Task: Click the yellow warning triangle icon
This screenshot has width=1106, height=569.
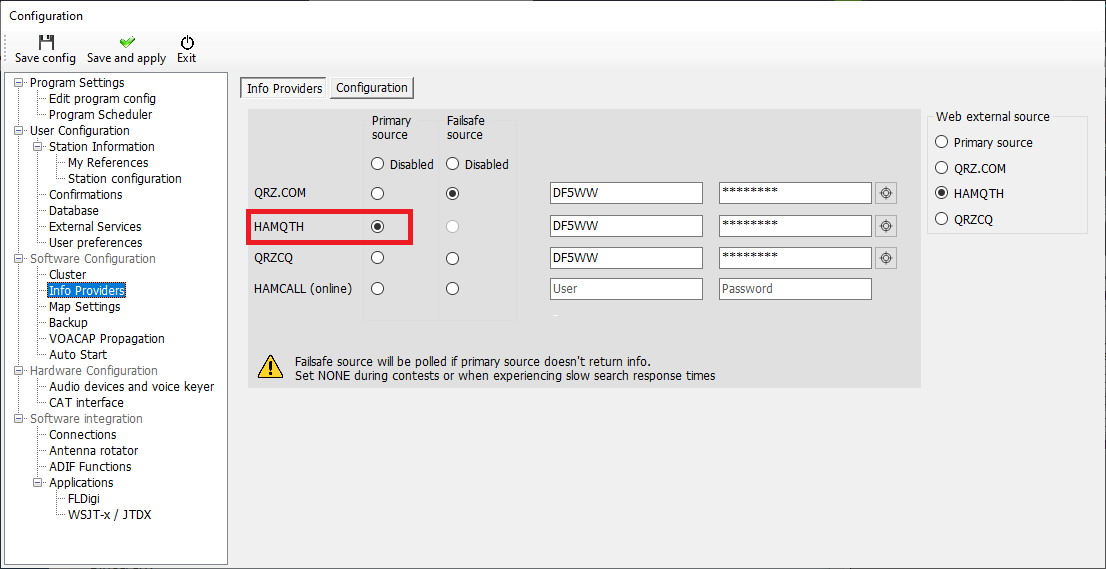Action: click(270, 367)
